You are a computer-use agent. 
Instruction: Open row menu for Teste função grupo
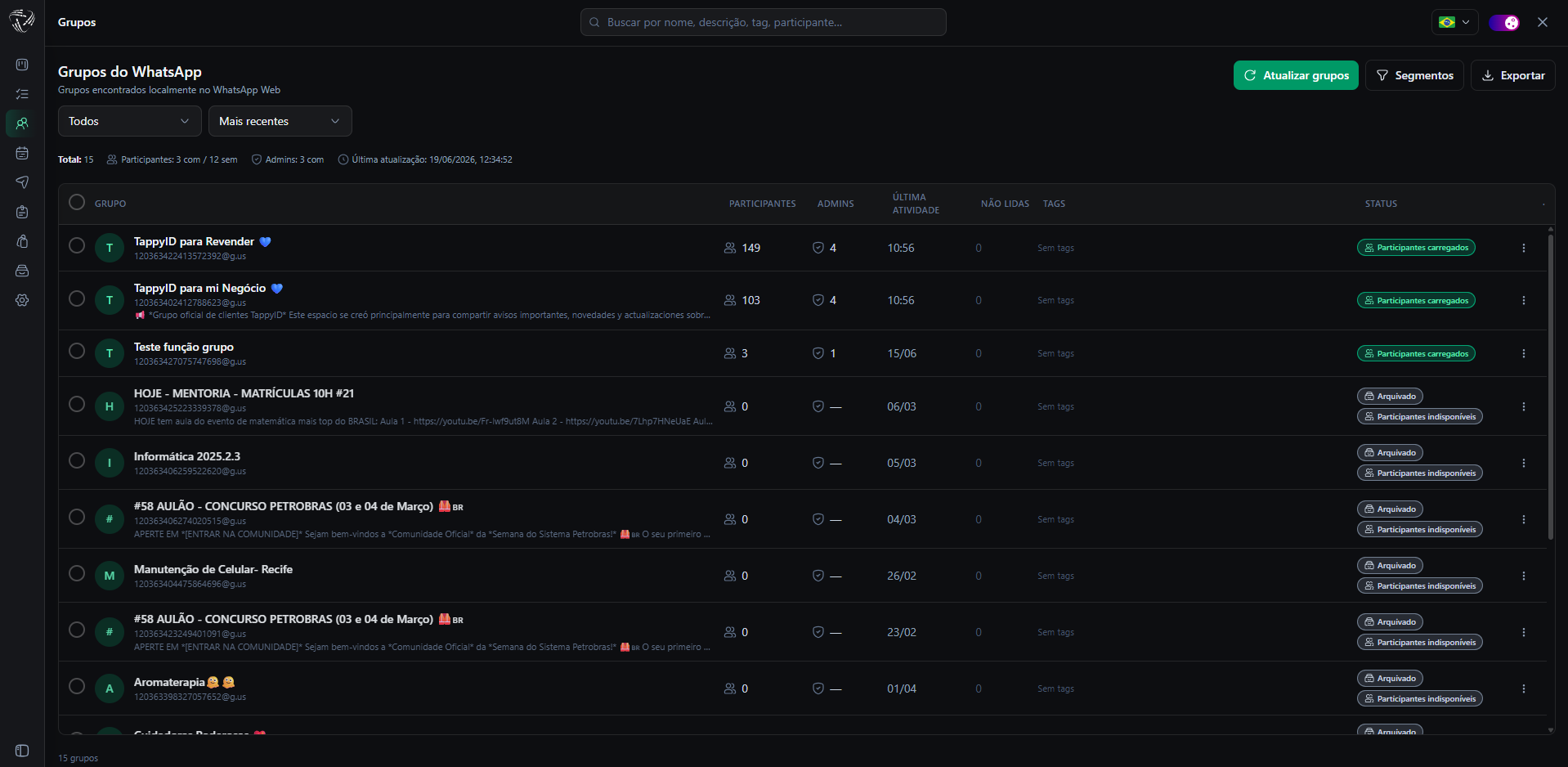click(1524, 353)
